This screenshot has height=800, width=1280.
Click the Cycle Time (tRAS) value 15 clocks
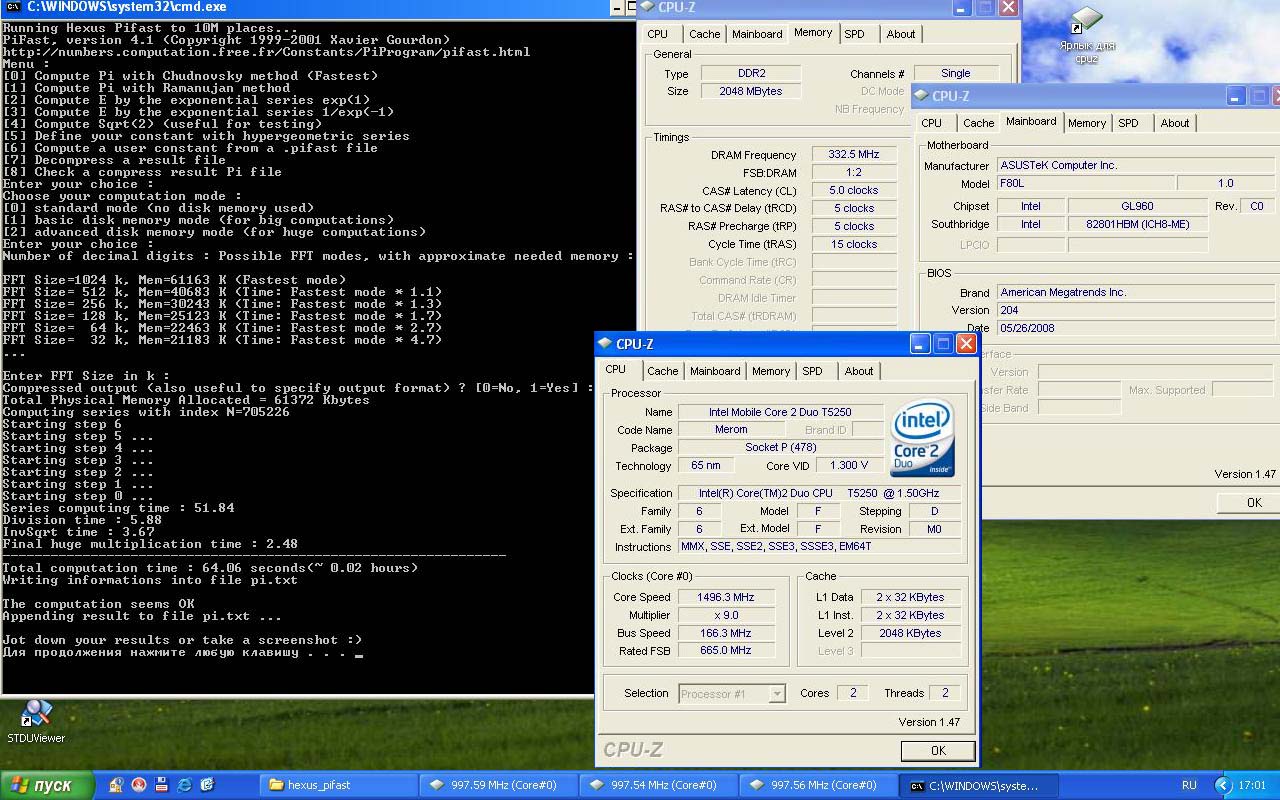click(853, 244)
